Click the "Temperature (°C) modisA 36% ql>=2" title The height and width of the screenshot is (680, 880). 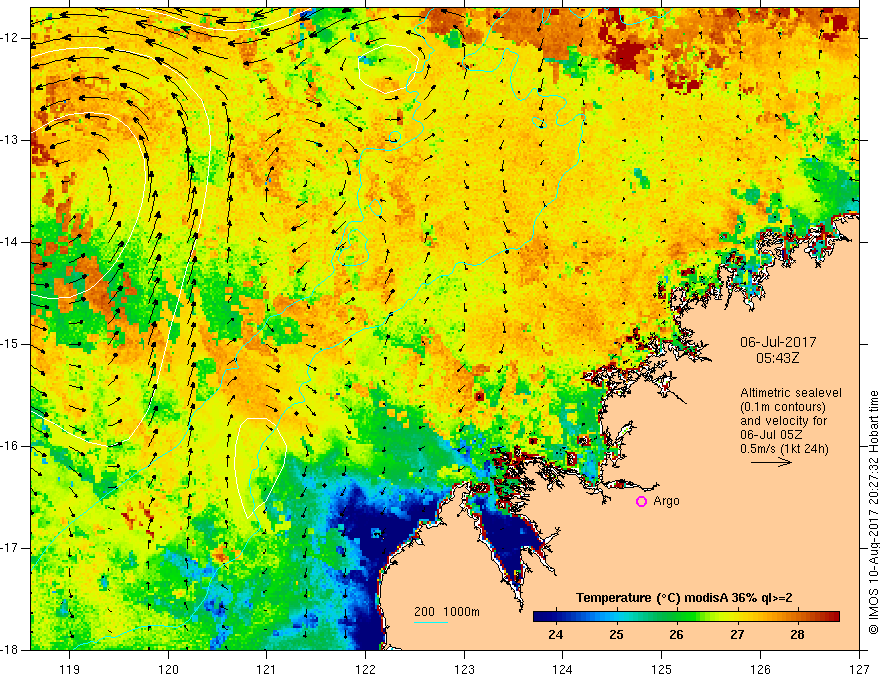pos(684,598)
